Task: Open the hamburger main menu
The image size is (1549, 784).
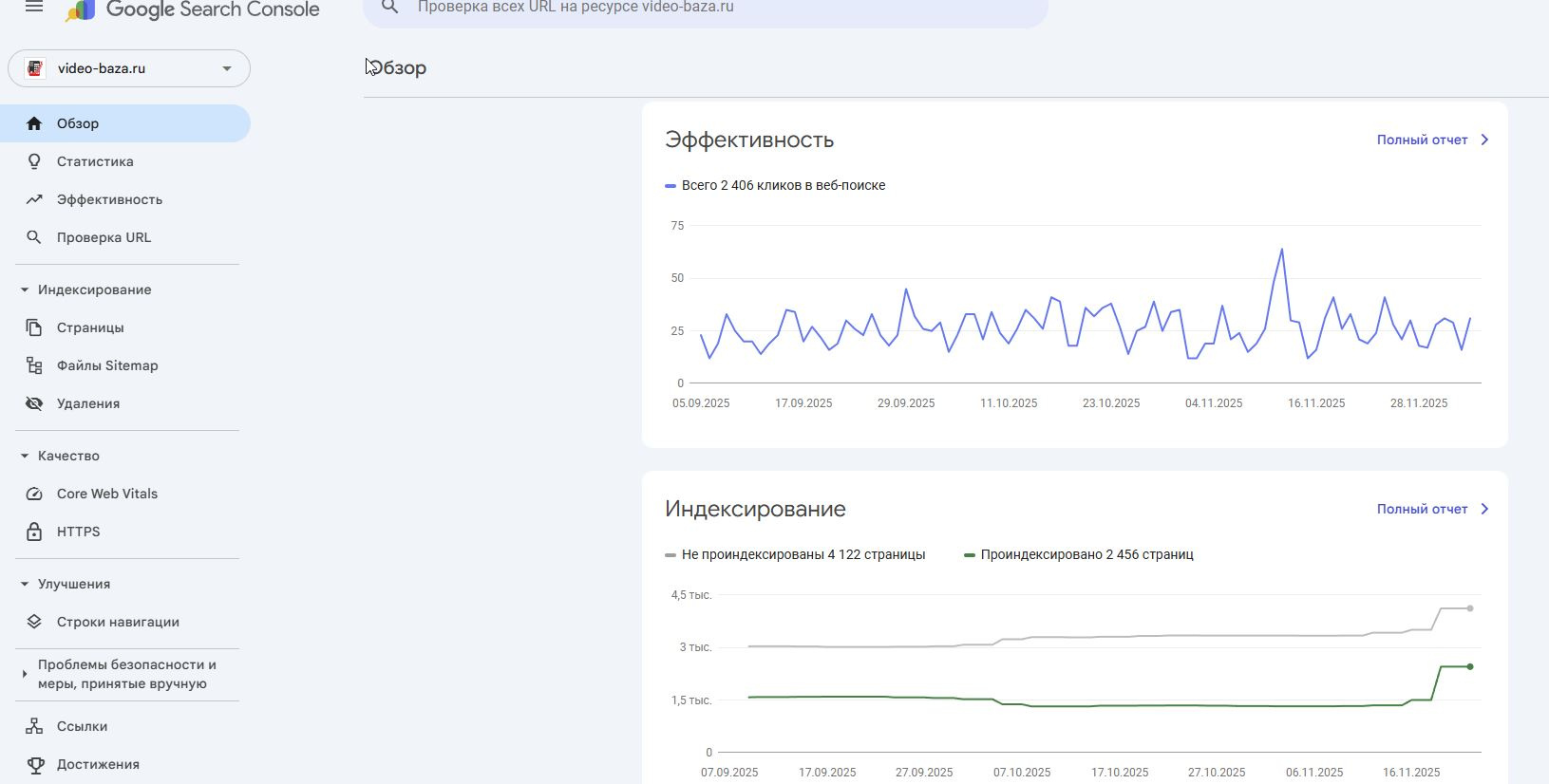Action: pos(34,8)
